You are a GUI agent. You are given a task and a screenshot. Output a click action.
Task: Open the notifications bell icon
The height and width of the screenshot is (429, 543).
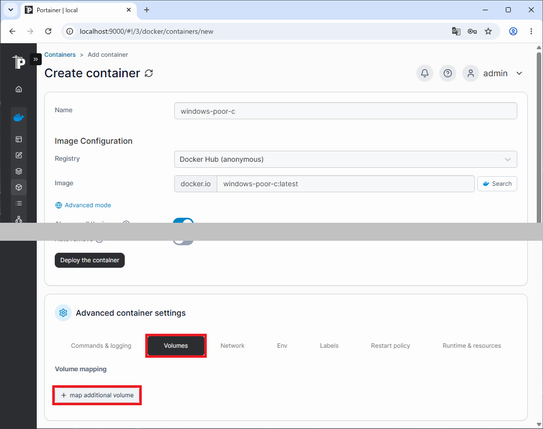pos(425,73)
